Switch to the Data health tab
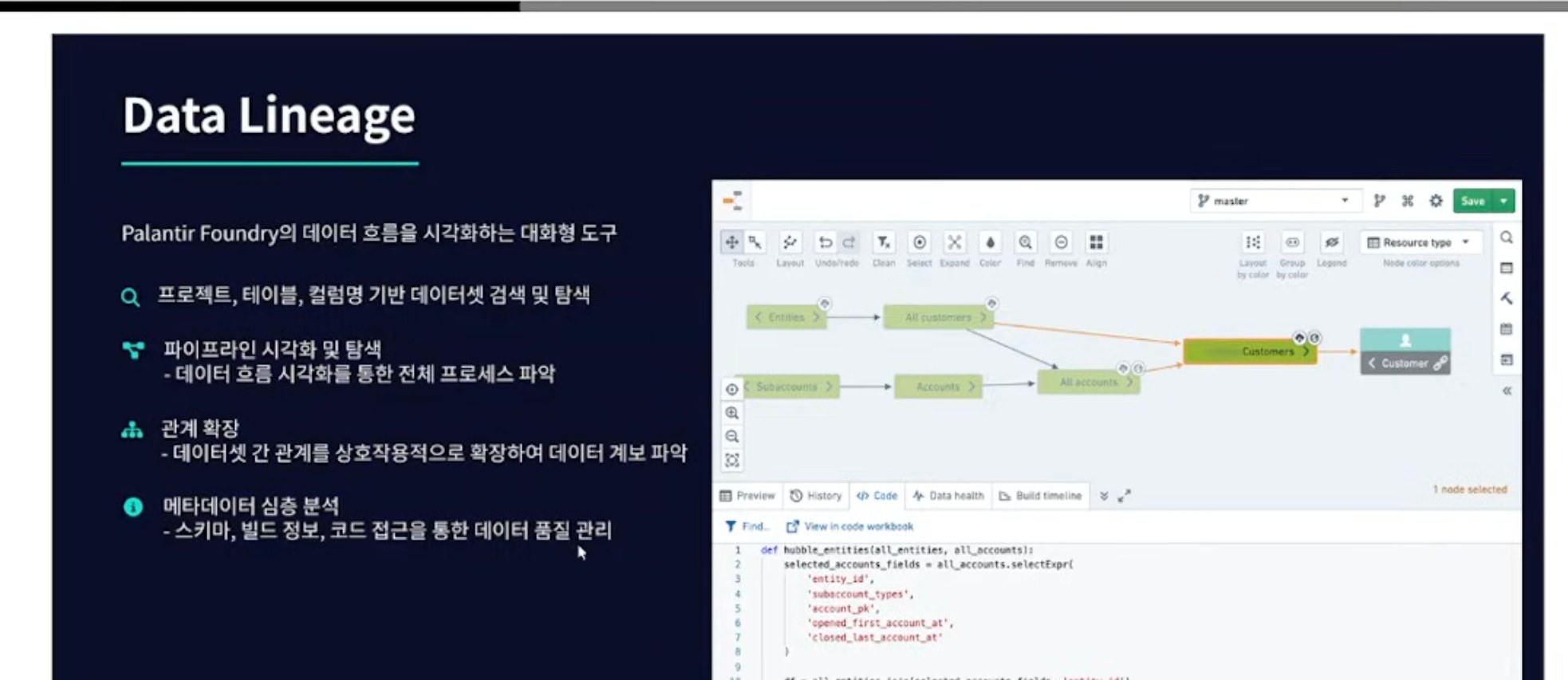Screen dimensions: 1568x680 pyautogui.click(x=948, y=496)
